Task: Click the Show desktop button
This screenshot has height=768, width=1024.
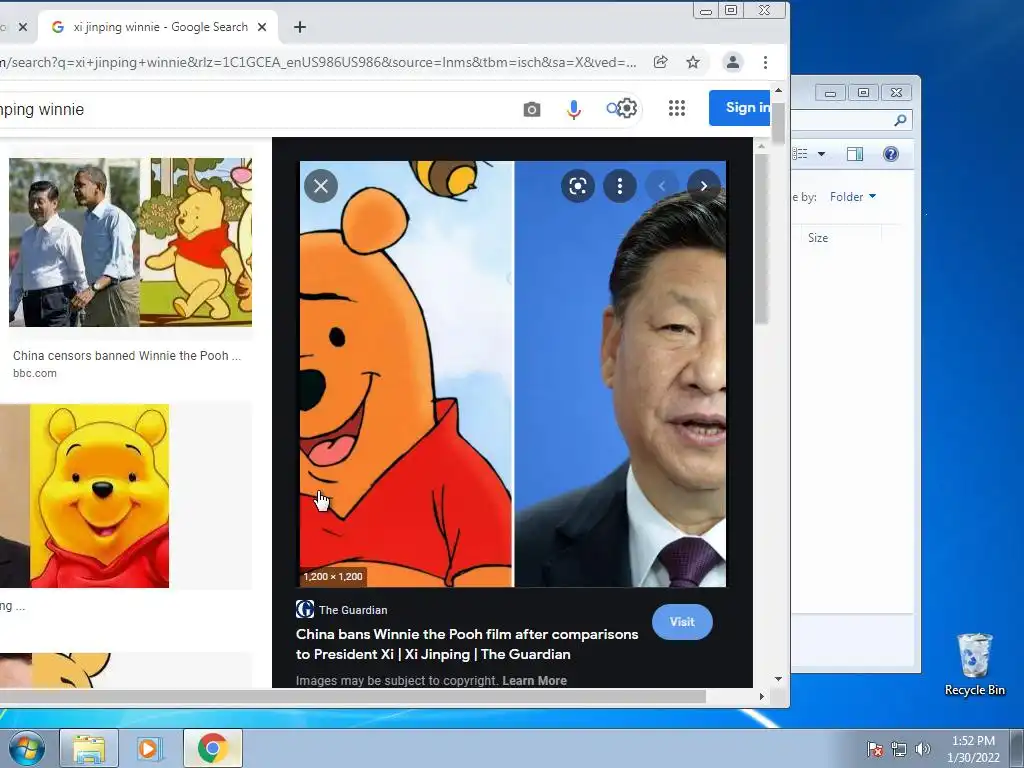Action: (1017, 748)
